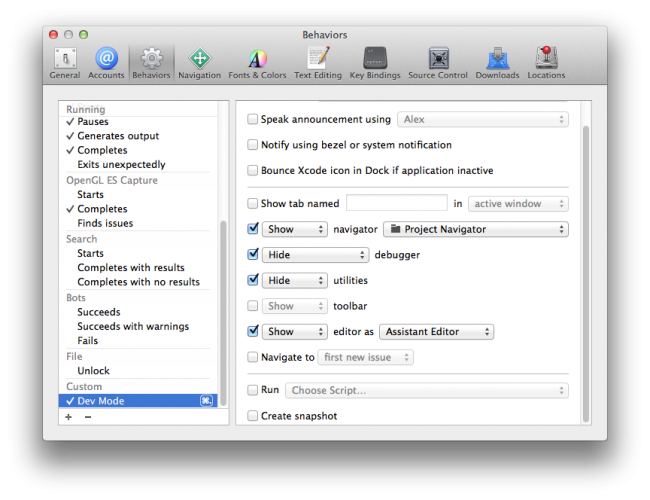The width and height of the screenshot is (650, 500).
Task: Open the Navigation preferences pane
Action: [199, 63]
